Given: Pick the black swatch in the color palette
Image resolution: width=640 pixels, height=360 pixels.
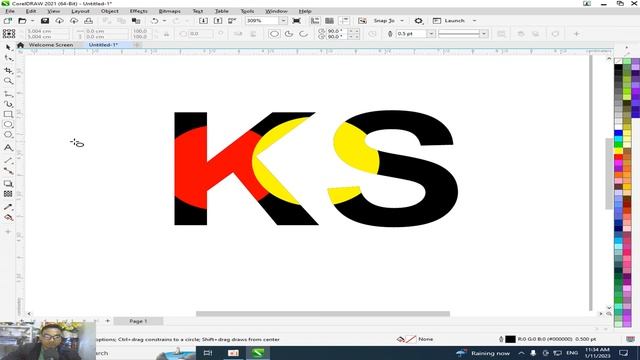Looking at the screenshot, I should (x=618, y=67).
